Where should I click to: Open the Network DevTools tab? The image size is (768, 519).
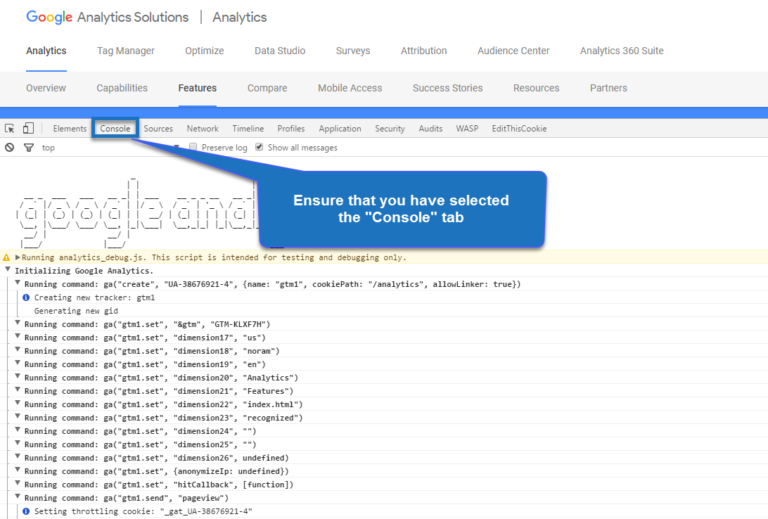pos(202,129)
